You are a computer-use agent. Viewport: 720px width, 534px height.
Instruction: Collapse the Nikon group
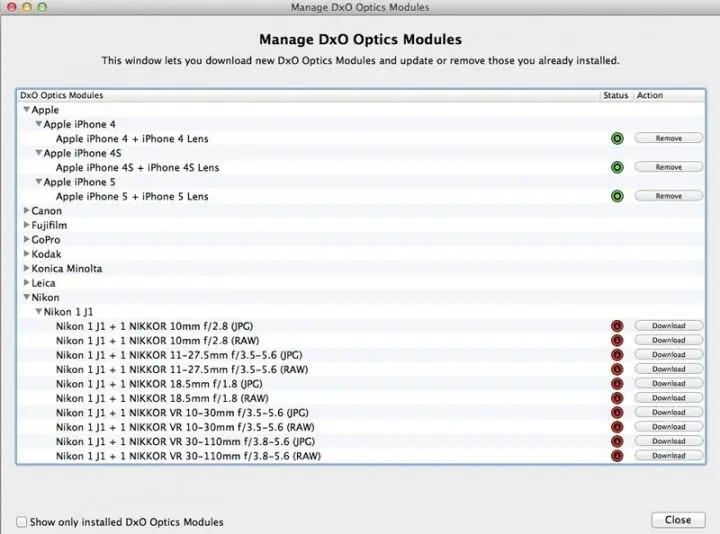(27, 297)
